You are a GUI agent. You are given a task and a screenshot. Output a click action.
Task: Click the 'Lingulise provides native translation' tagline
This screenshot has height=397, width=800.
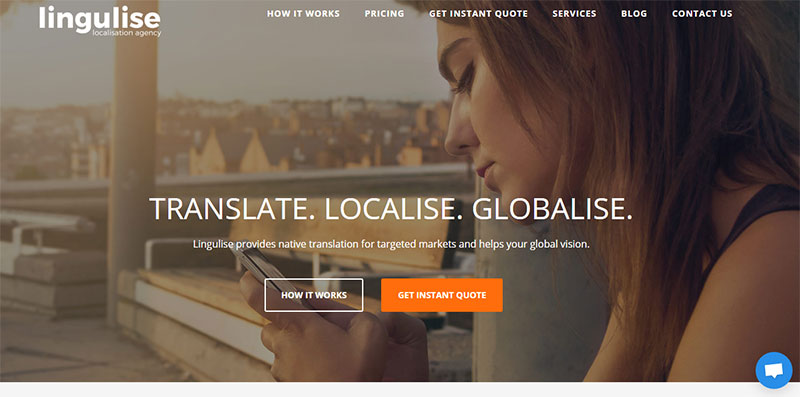(x=391, y=244)
